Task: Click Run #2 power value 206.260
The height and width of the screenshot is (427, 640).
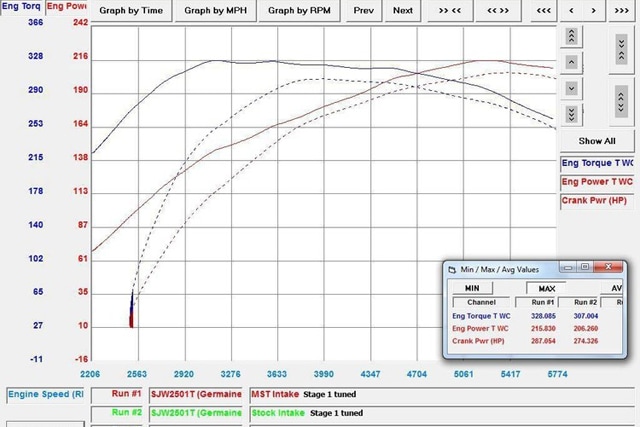Action: coord(586,328)
